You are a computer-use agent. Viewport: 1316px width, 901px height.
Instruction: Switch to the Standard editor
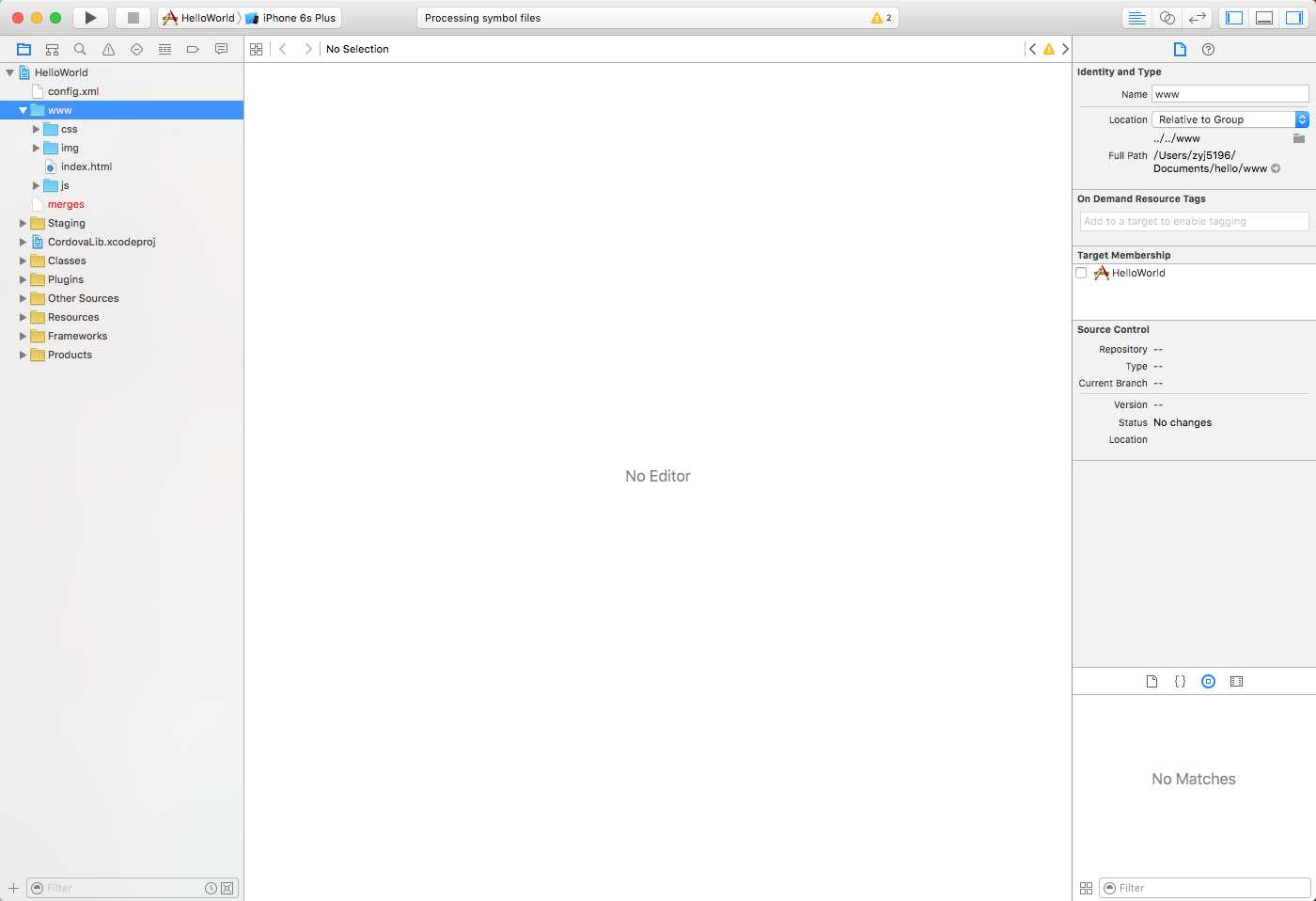pyautogui.click(x=1136, y=18)
